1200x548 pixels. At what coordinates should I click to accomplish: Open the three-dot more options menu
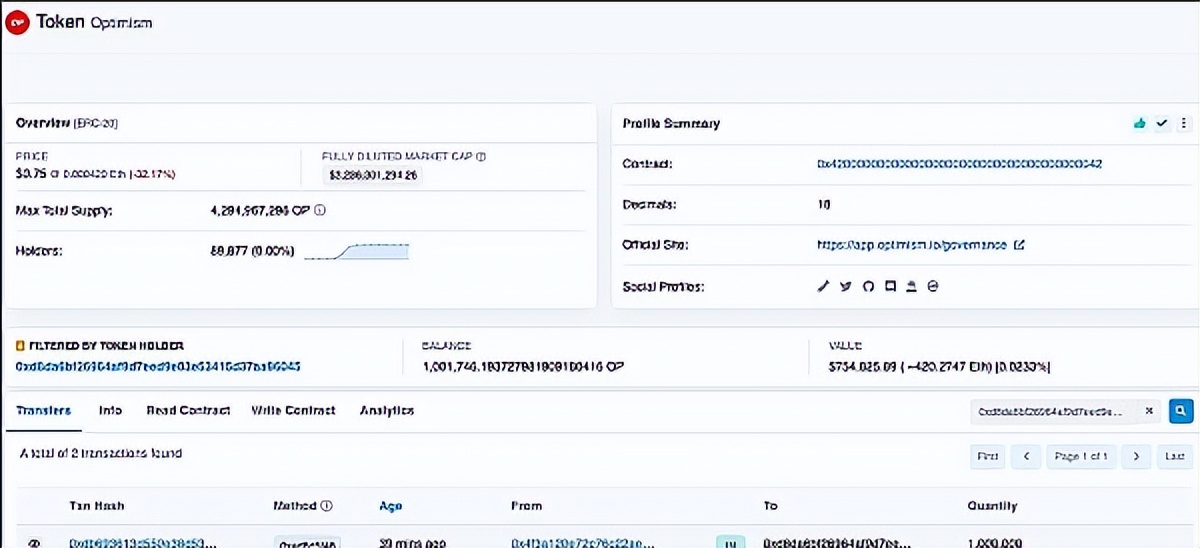pos(1183,123)
